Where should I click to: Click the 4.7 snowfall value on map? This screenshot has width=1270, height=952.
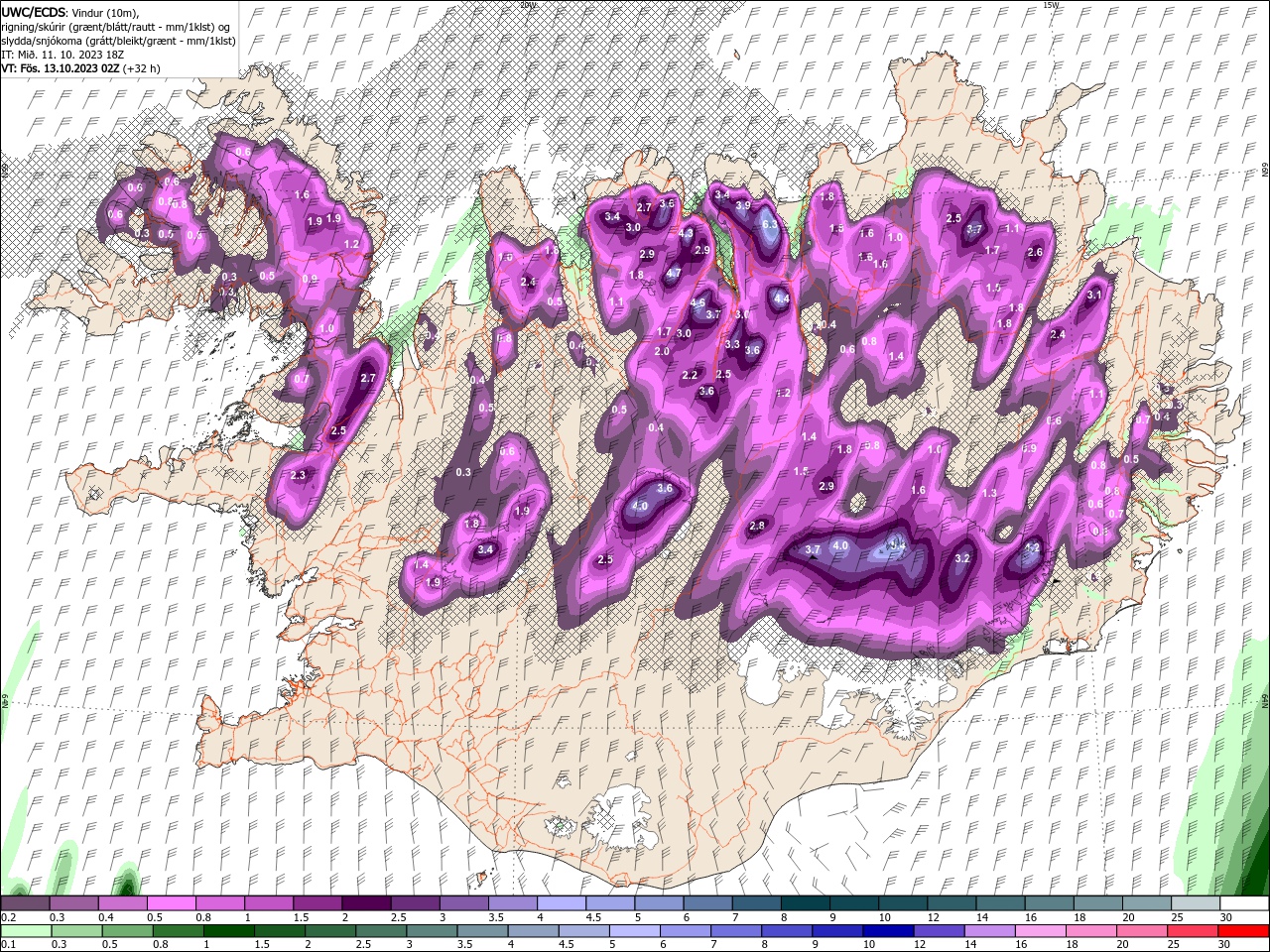[x=674, y=274]
